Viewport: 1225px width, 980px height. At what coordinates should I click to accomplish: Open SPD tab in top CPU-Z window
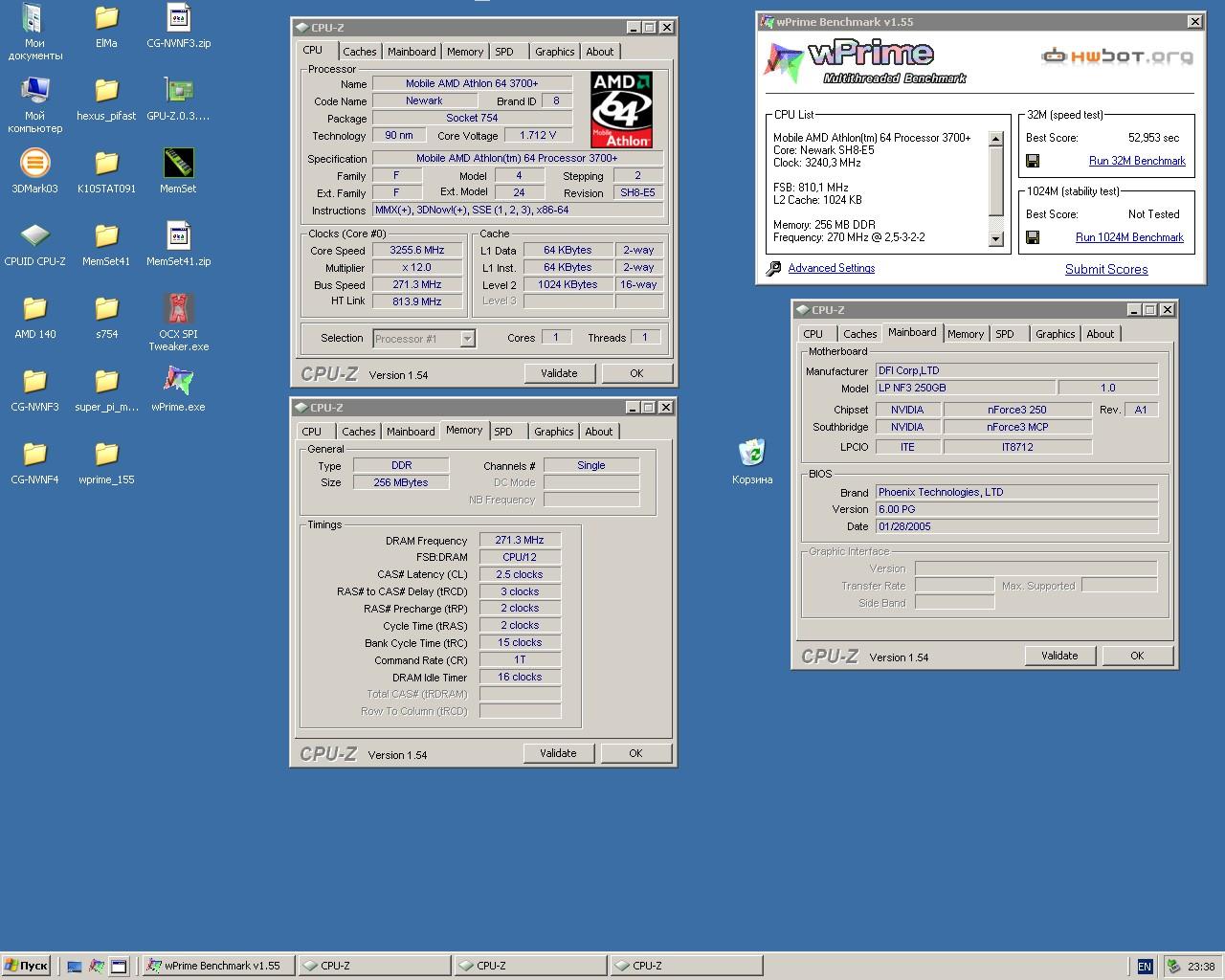pyautogui.click(x=504, y=52)
